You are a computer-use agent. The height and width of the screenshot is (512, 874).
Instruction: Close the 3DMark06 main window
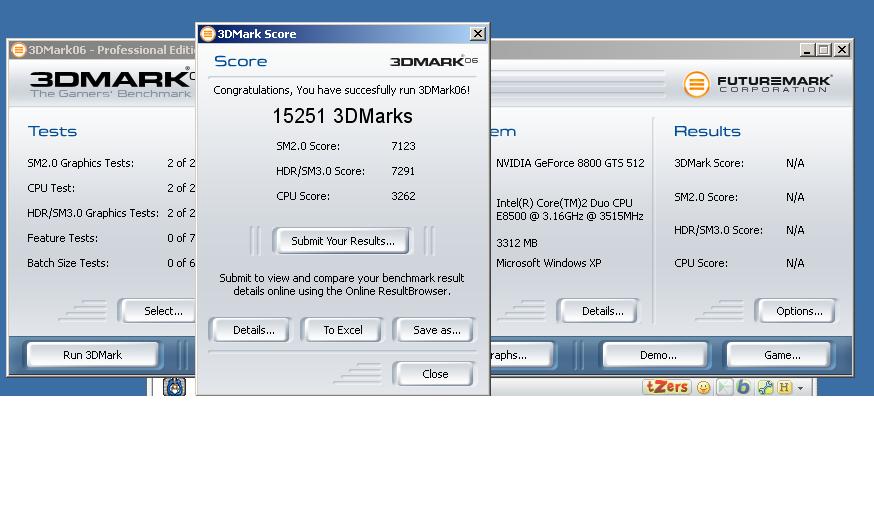tap(842, 50)
